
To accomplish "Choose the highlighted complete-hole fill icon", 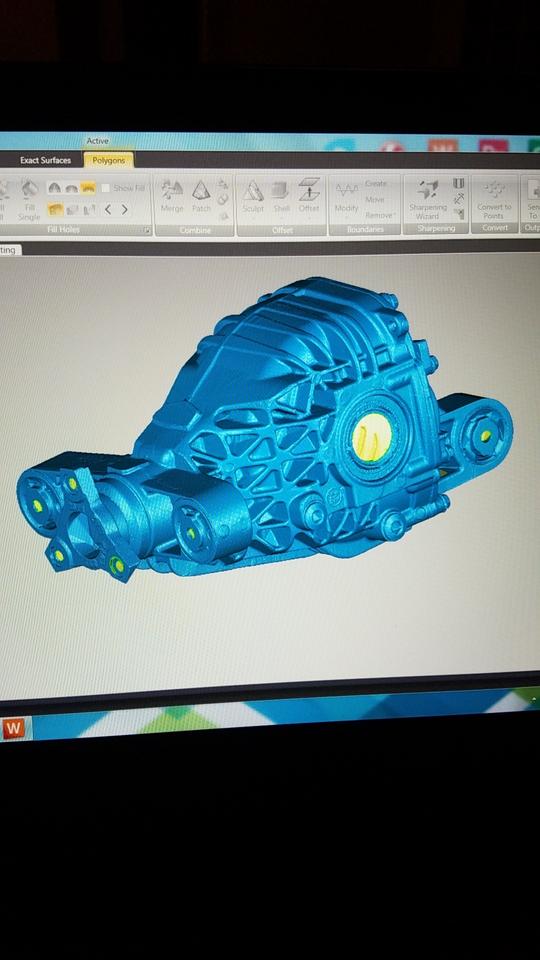I will (x=56, y=210).
